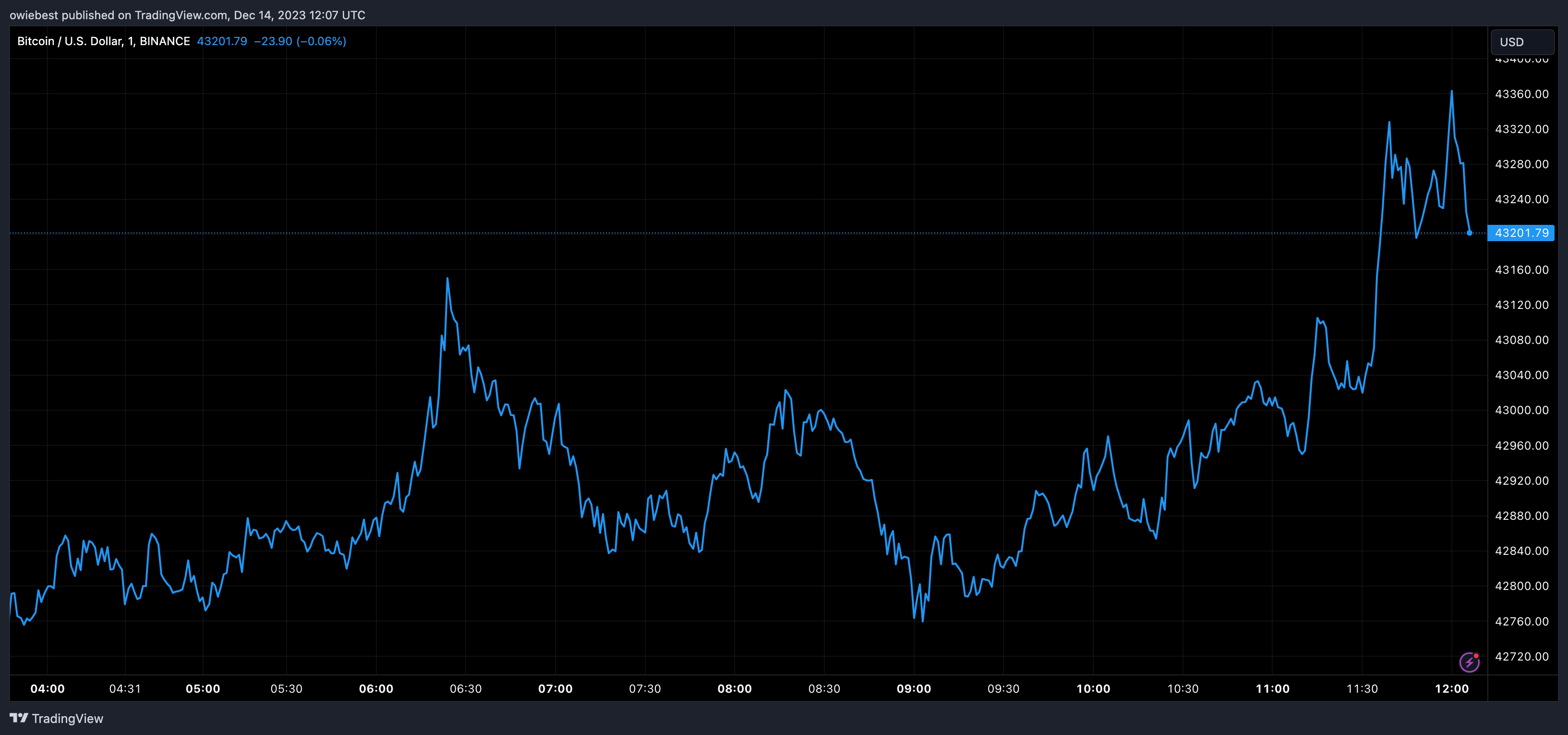
Task: Click the 43360.00 price scale label
Action: (1521, 94)
